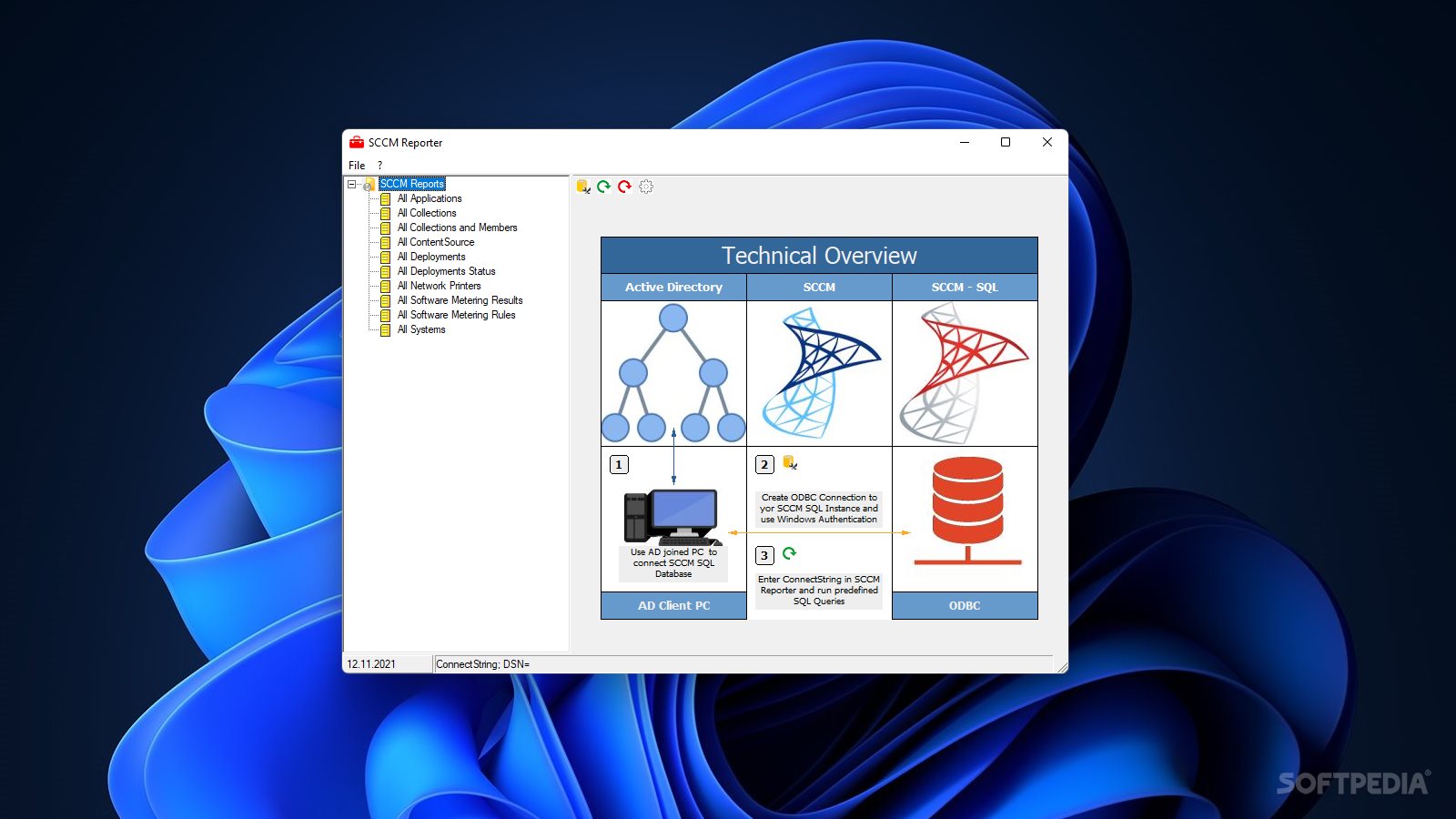Viewport: 1456px width, 819px height.
Task: Open the All ContentSource report
Action: pyautogui.click(x=436, y=242)
